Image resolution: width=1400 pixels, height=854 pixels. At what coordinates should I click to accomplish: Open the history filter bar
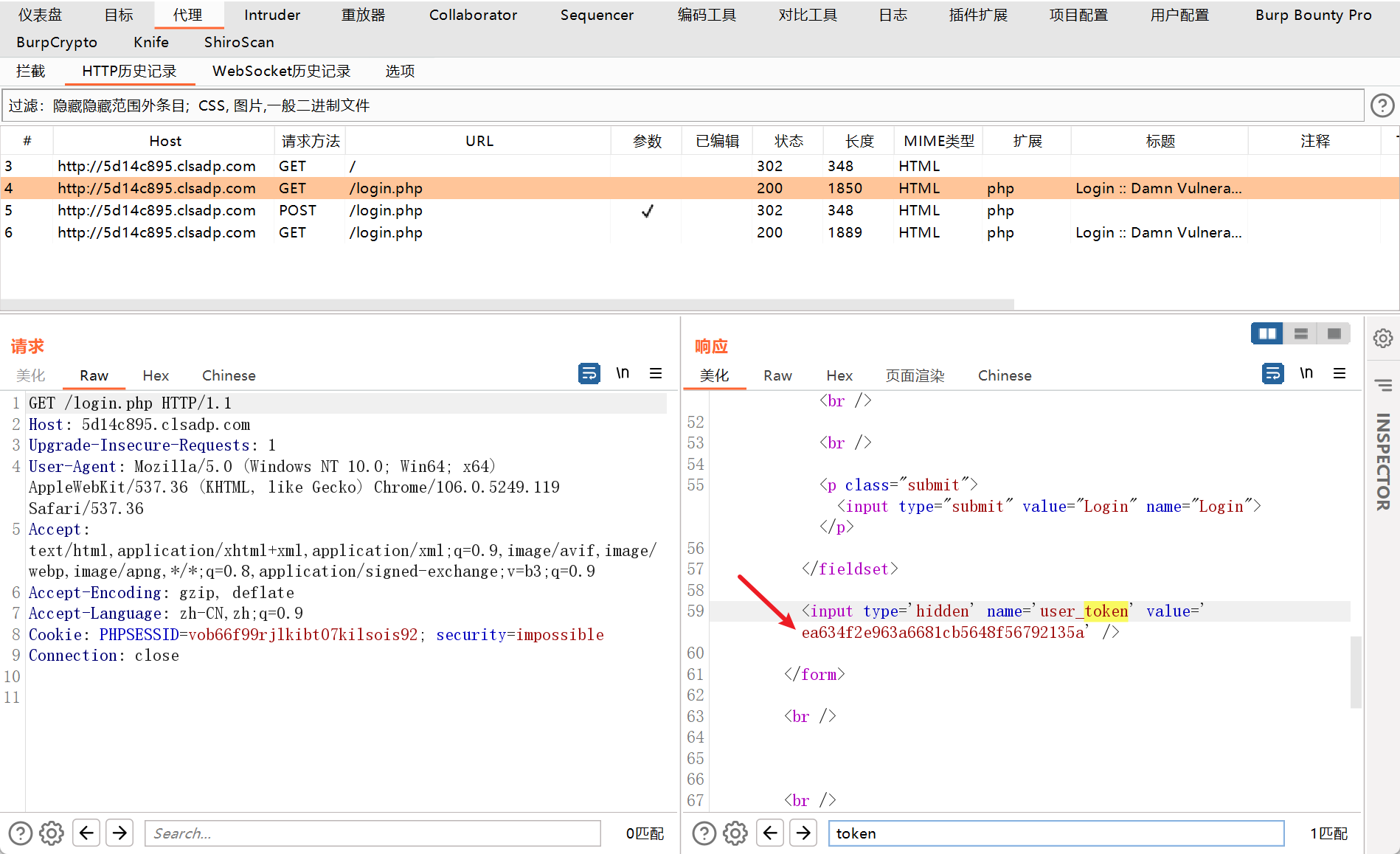(682, 105)
